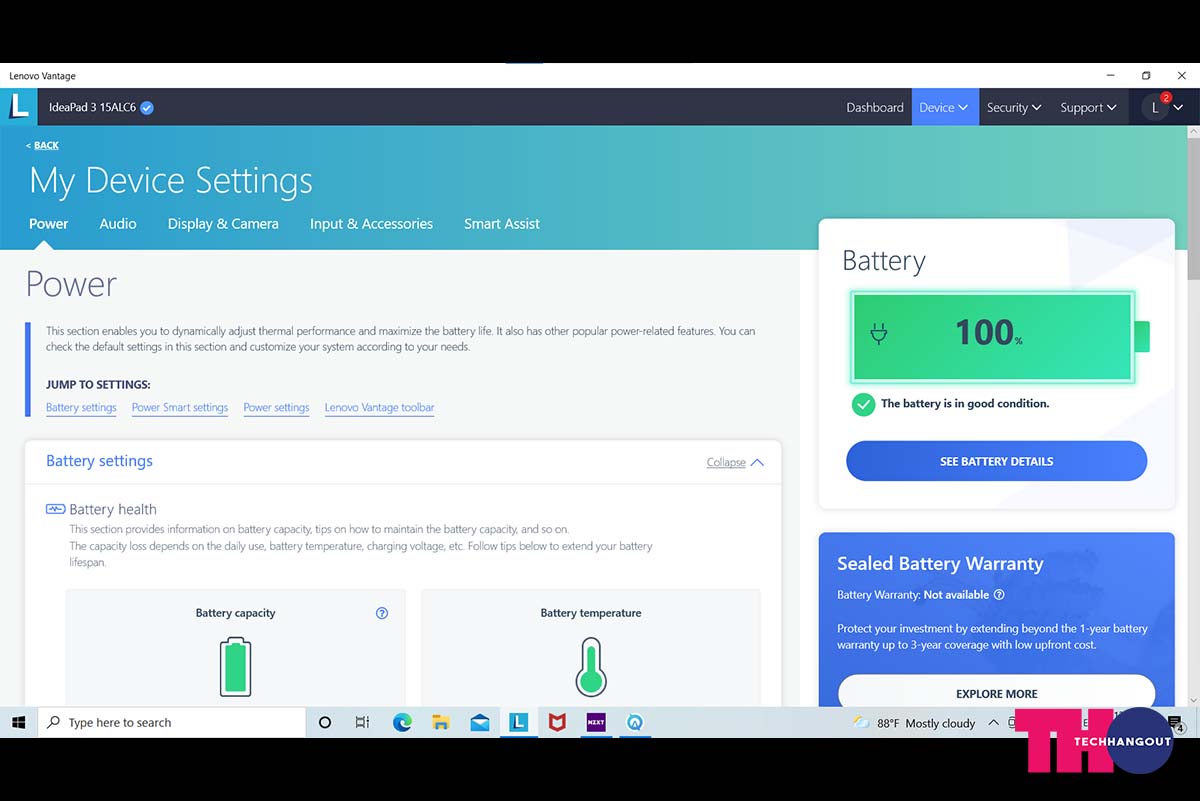Click the 'Sealed Battery Warranty' heading
This screenshot has width=1200, height=801.
coord(940,564)
